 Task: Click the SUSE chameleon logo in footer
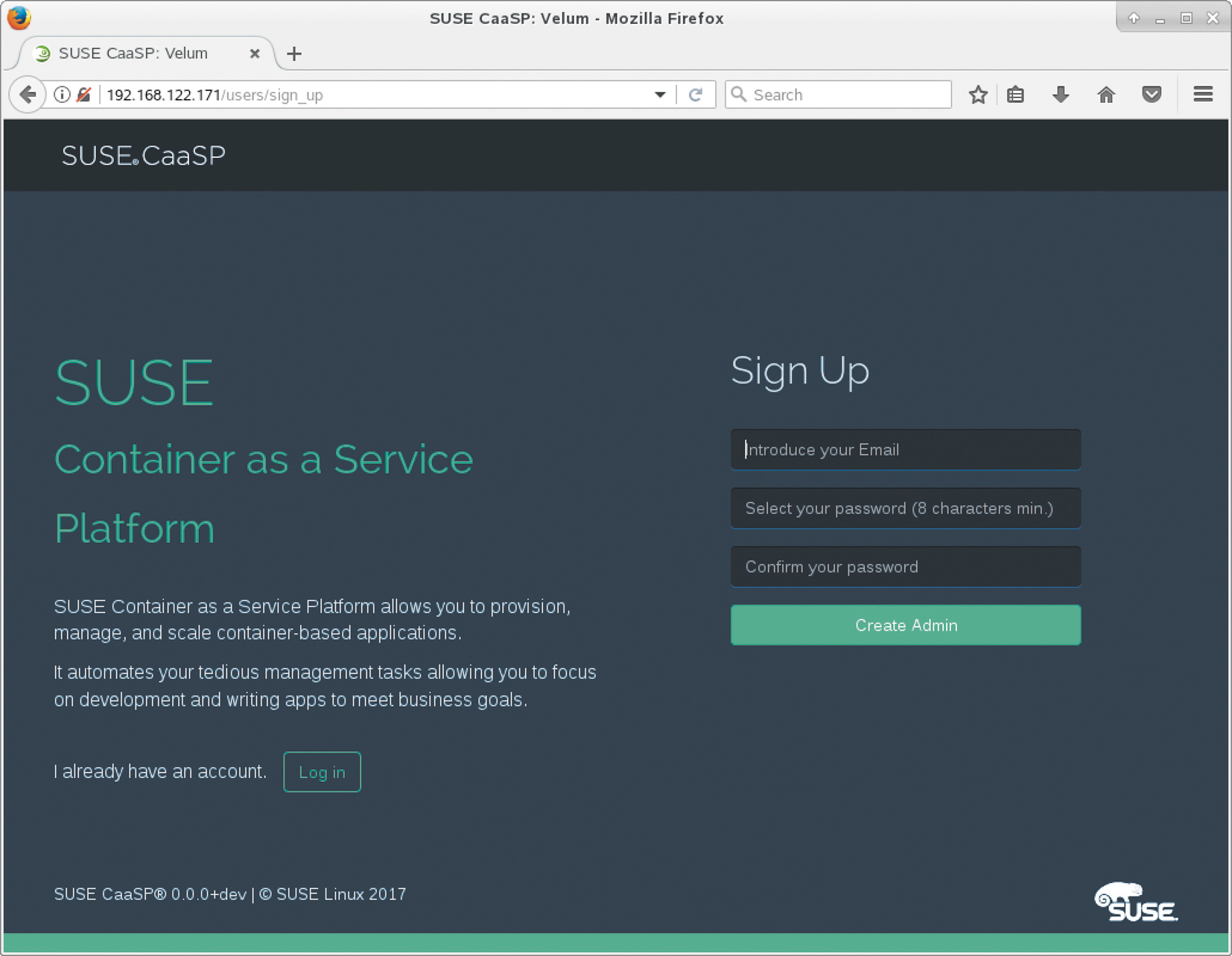[1135, 902]
